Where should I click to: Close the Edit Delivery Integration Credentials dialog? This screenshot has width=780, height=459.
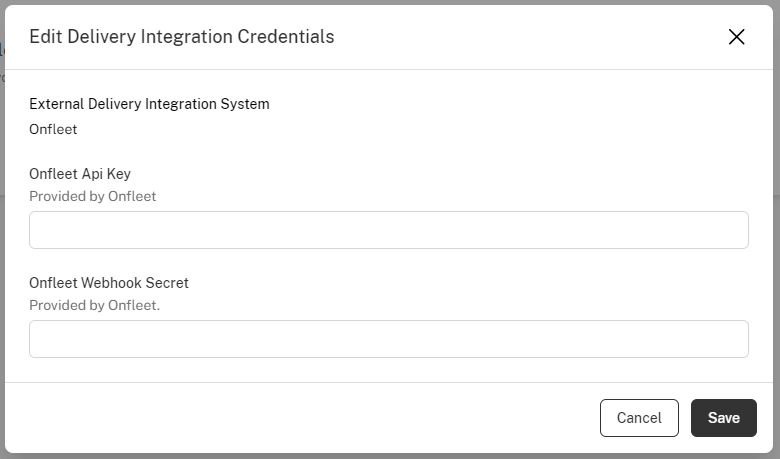click(x=737, y=37)
